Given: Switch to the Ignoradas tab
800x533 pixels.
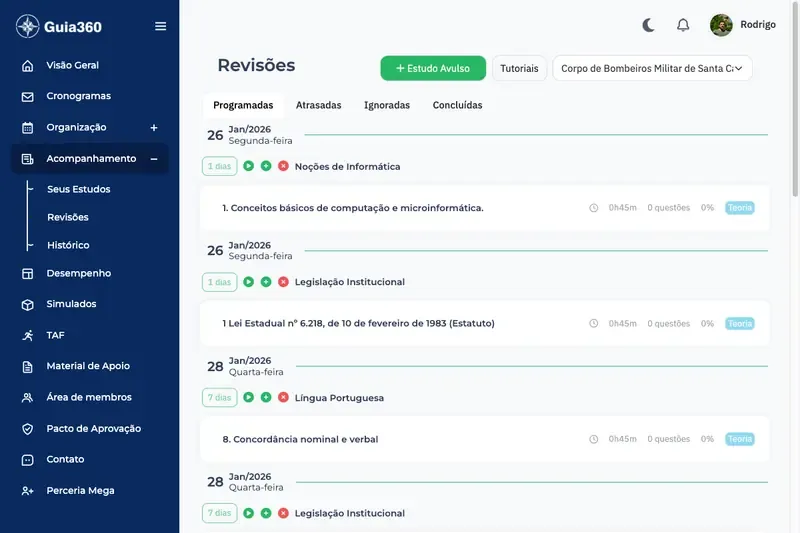Looking at the screenshot, I should (387, 105).
